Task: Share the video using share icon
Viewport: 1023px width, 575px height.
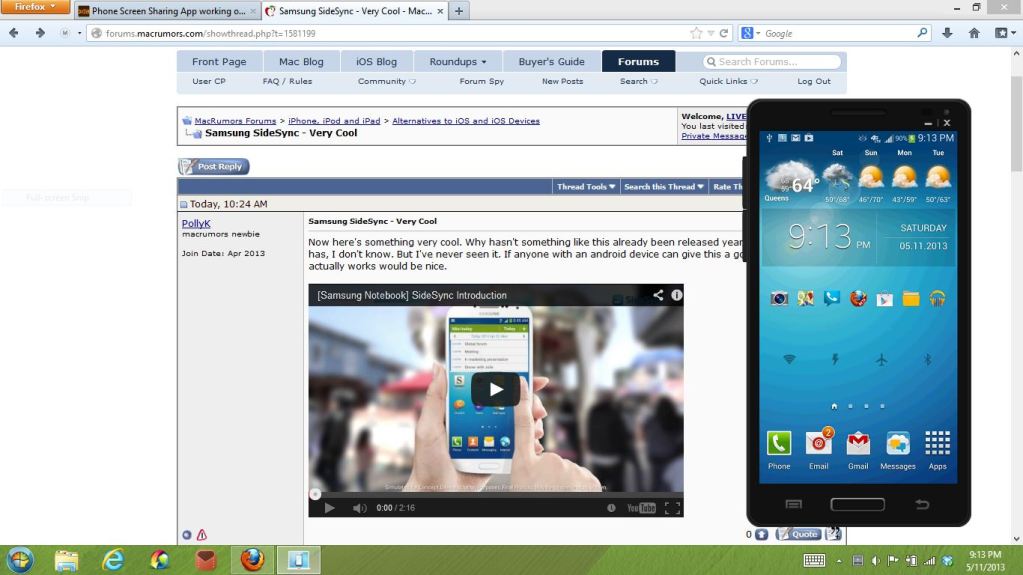Action: [x=658, y=295]
